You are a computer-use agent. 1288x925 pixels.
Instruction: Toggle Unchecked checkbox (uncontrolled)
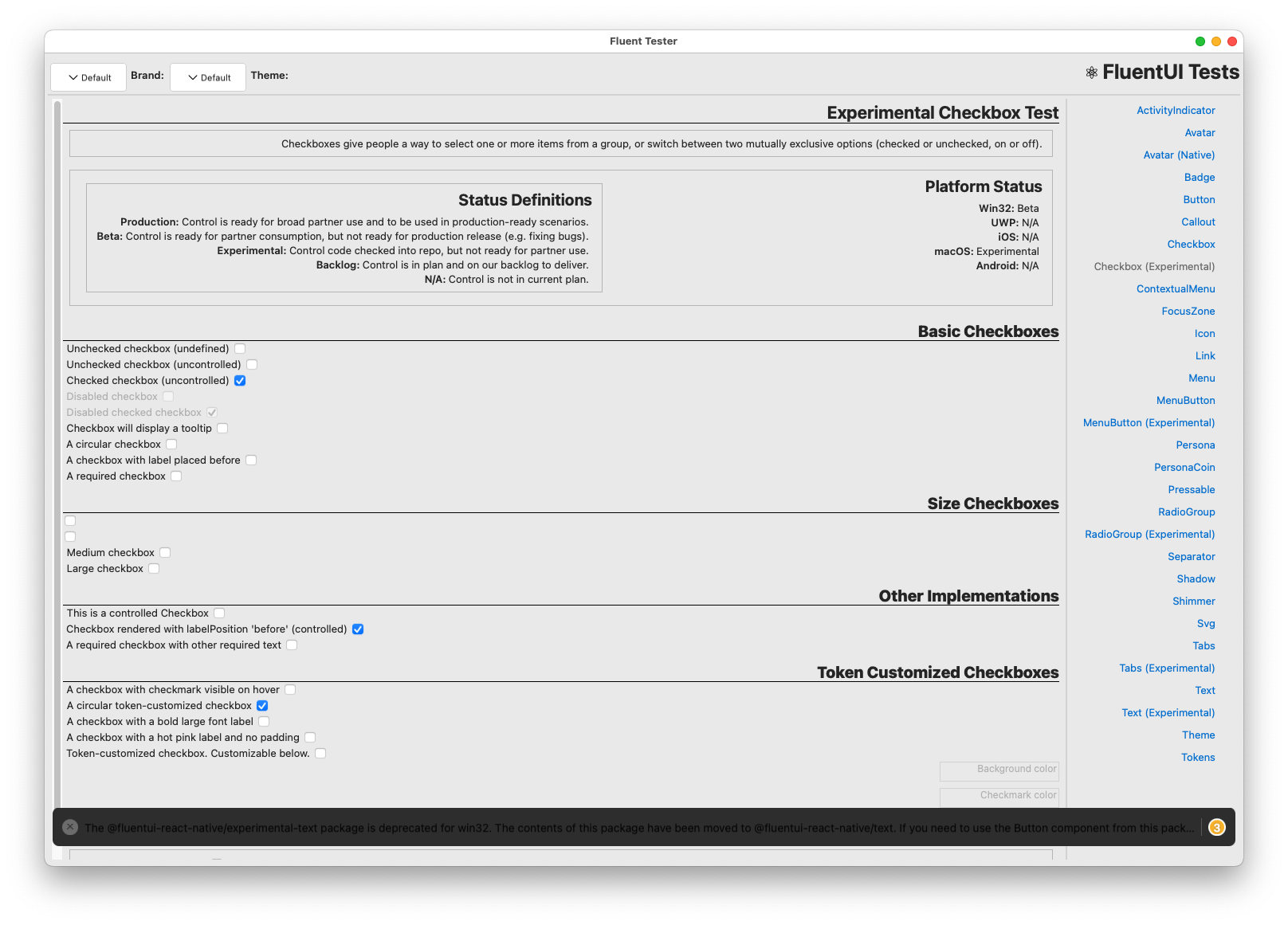tap(252, 364)
